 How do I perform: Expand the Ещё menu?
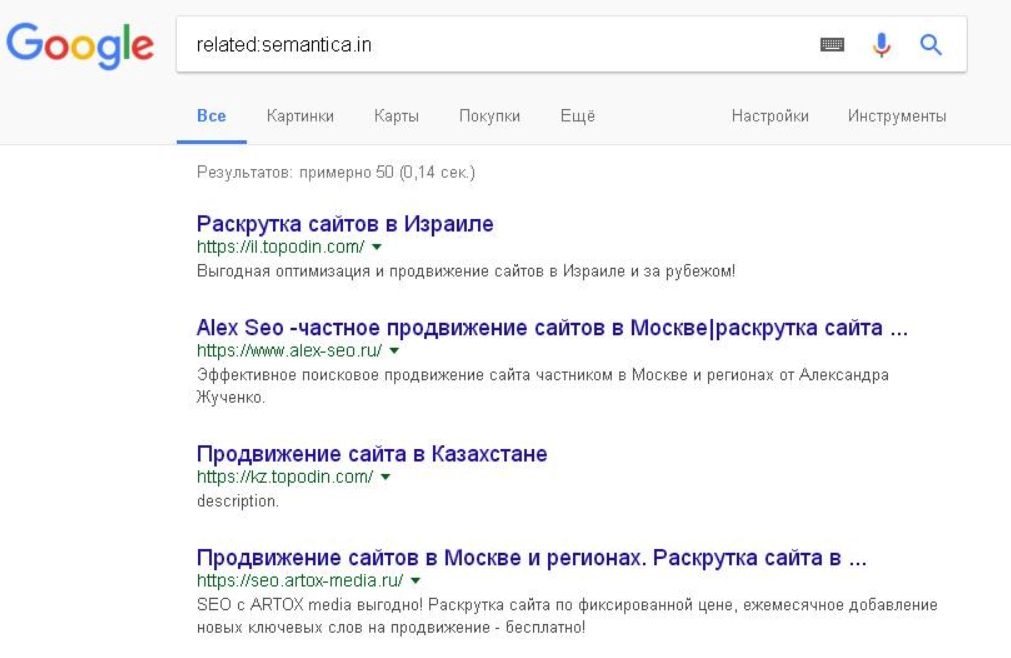tap(577, 116)
